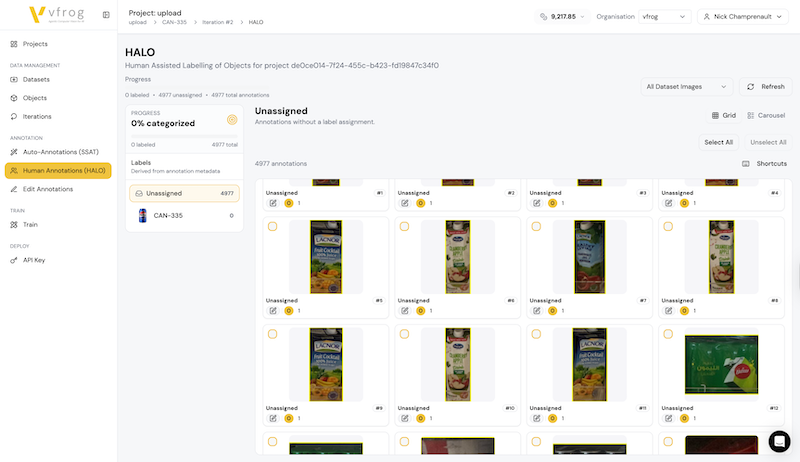Edit annotation #12 pencil icon
The width and height of the screenshot is (800, 462).
(x=668, y=418)
